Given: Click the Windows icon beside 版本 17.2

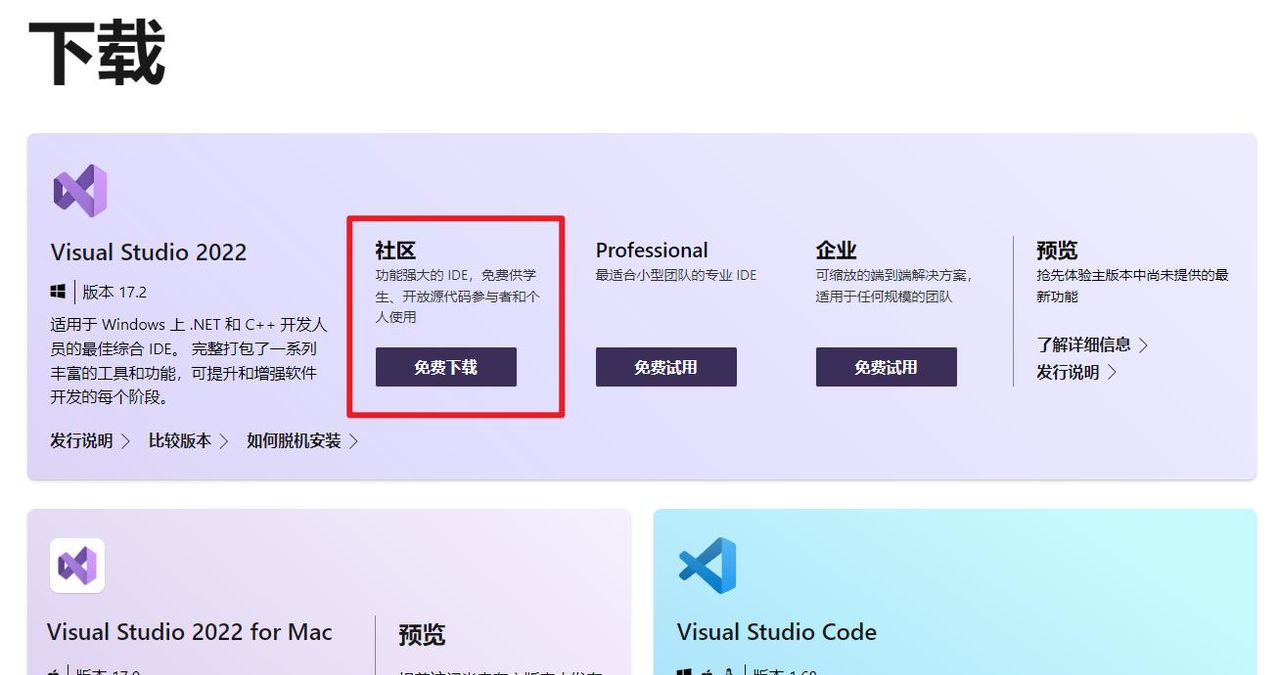Looking at the screenshot, I should click(x=58, y=292).
